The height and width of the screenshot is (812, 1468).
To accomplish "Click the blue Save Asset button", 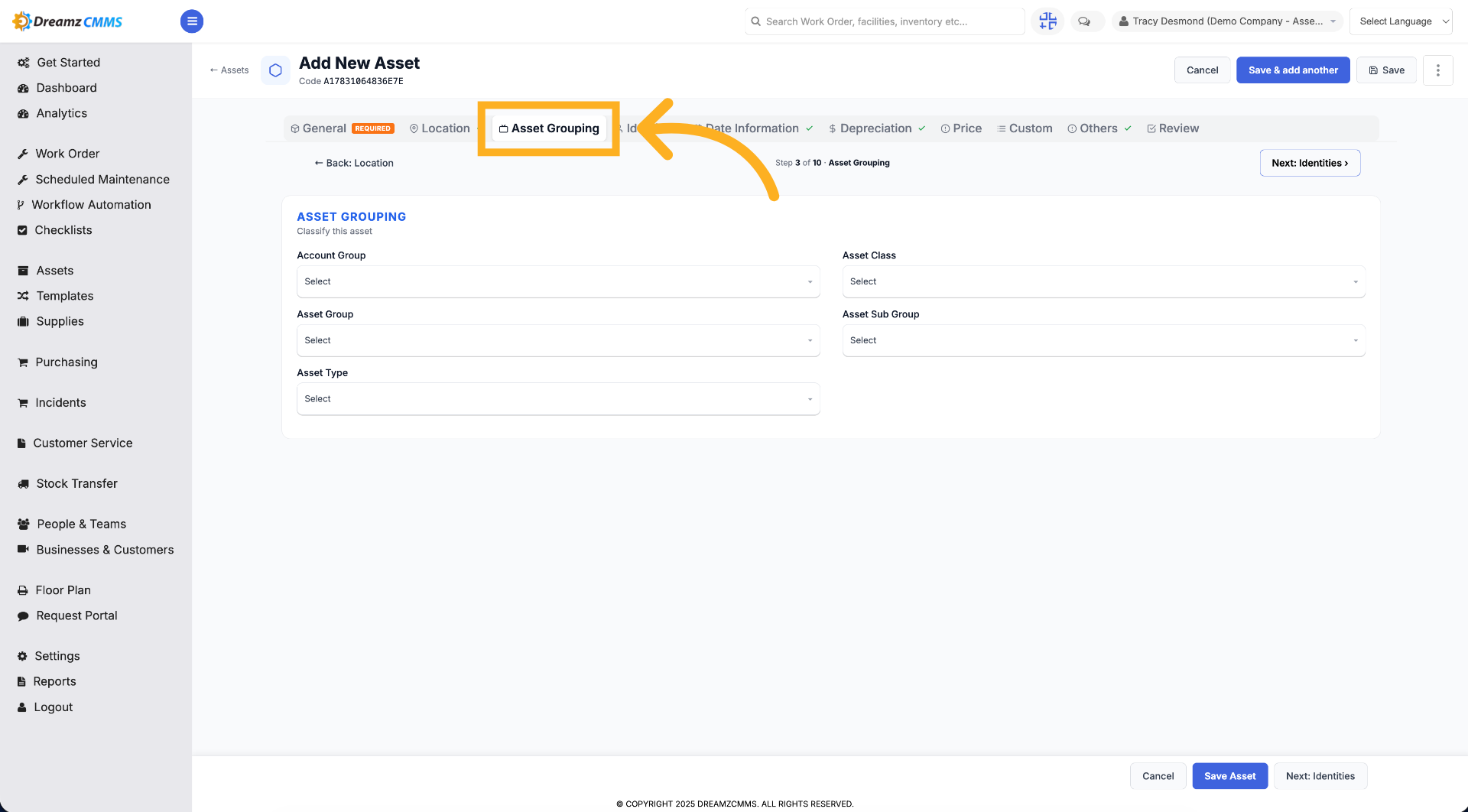I will coord(1229,776).
